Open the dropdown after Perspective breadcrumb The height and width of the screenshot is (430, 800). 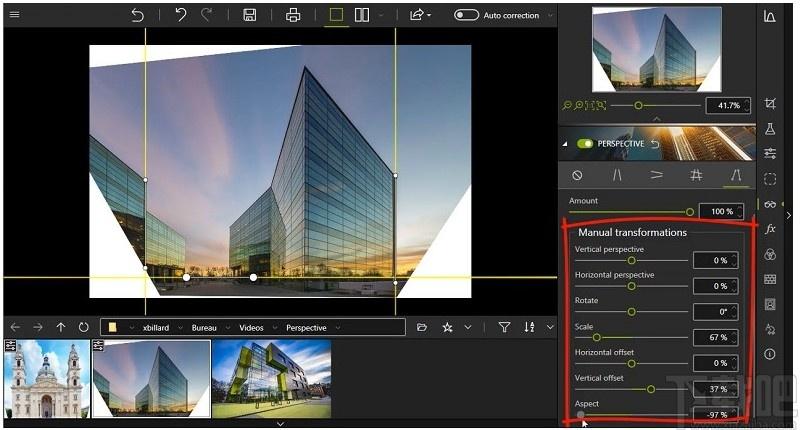pos(338,328)
